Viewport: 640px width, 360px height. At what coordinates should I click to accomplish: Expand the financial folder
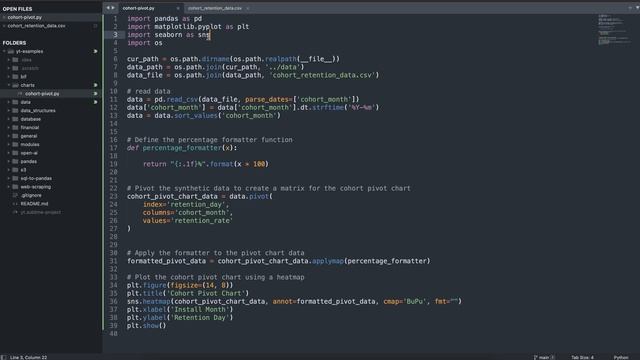click(x=9, y=127)
